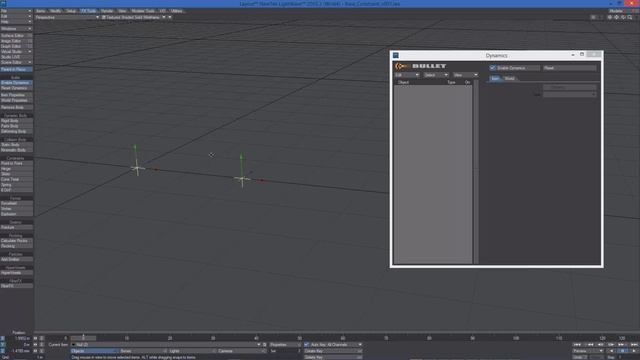This screenshot has height=360, width=640.
Task: Select Lights edit mode button
Action: click(x=192, y=351)
